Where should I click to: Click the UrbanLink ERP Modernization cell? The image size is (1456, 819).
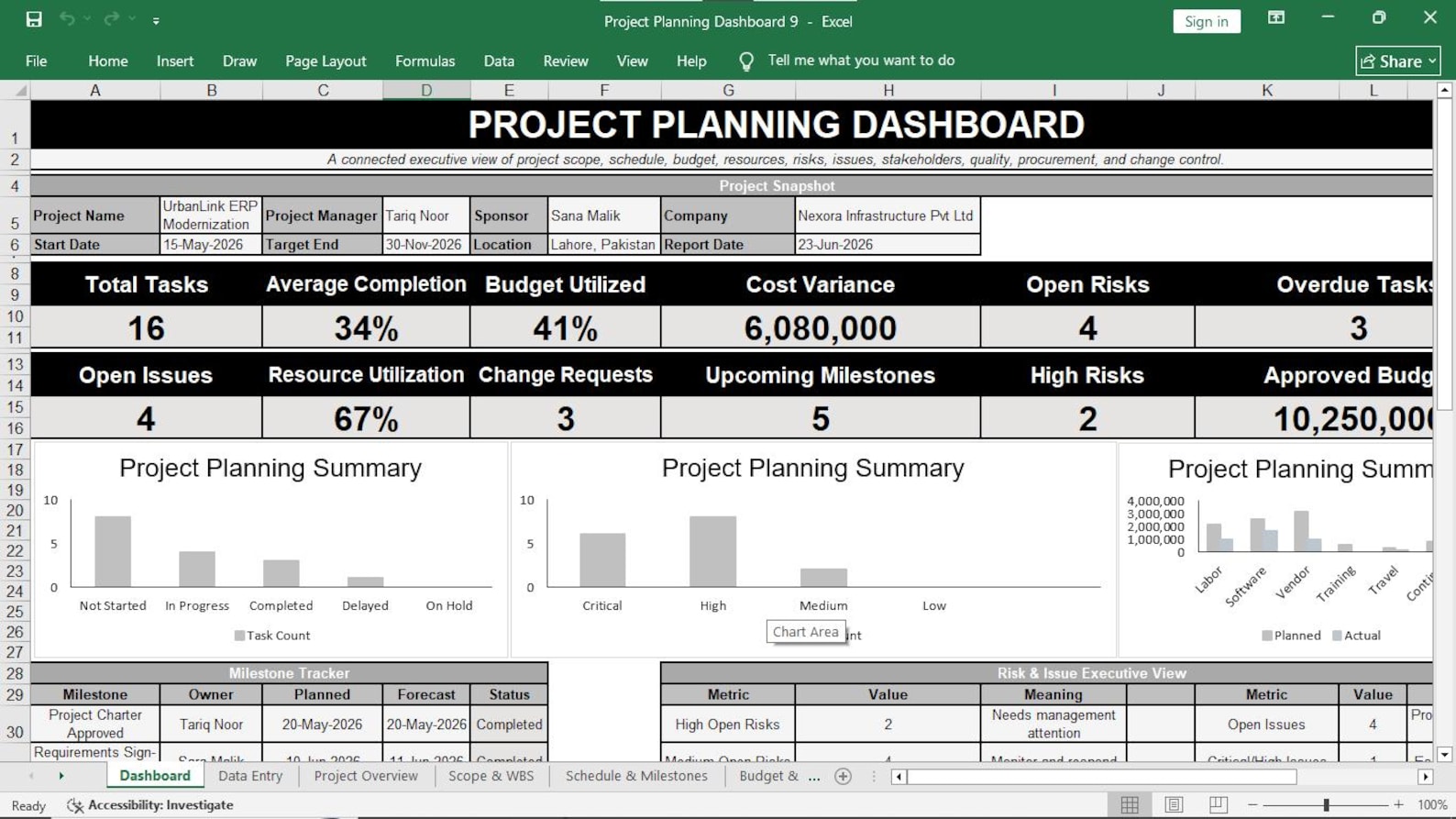(211, 216)
